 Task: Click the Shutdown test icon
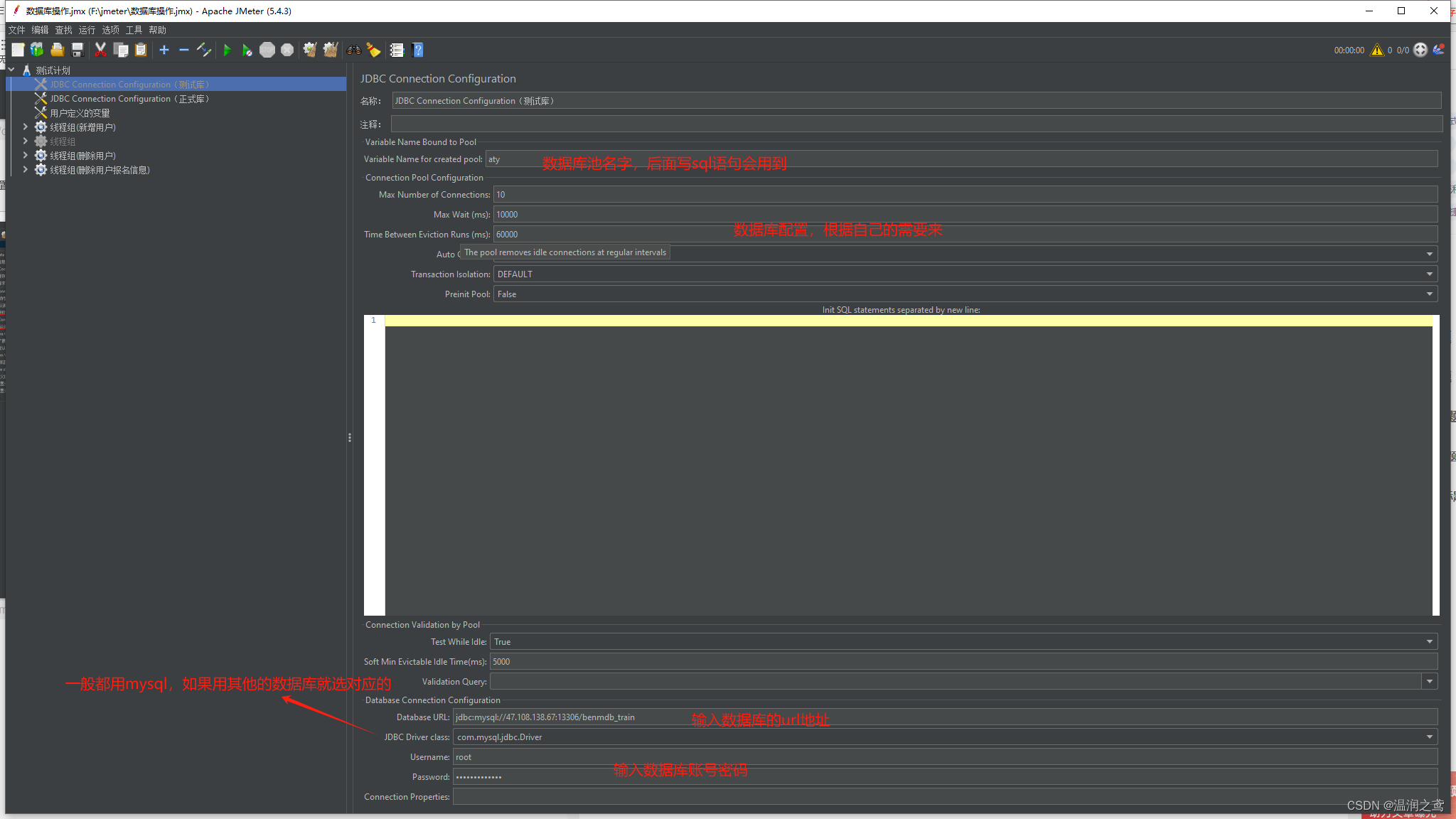(287, 50)
